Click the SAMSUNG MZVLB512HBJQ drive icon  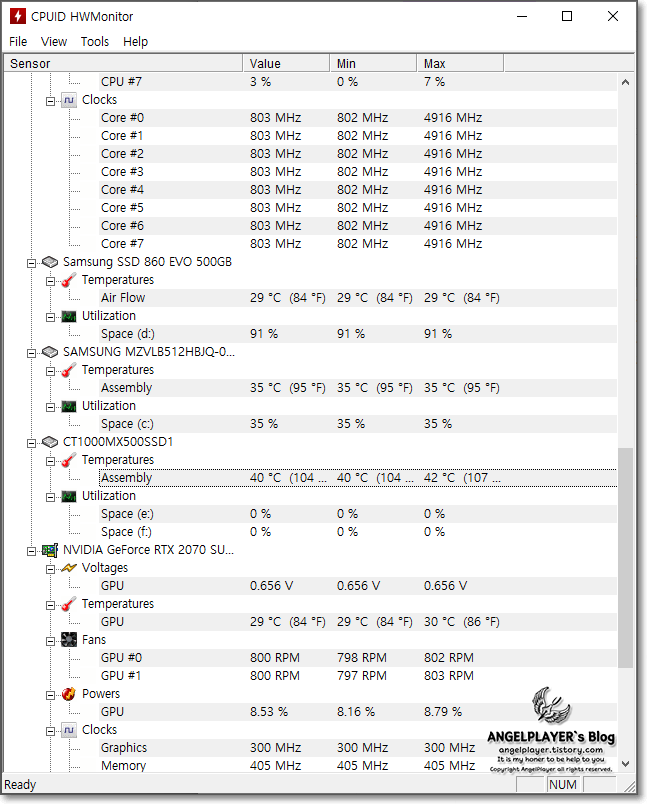click(x=50, y=352)
